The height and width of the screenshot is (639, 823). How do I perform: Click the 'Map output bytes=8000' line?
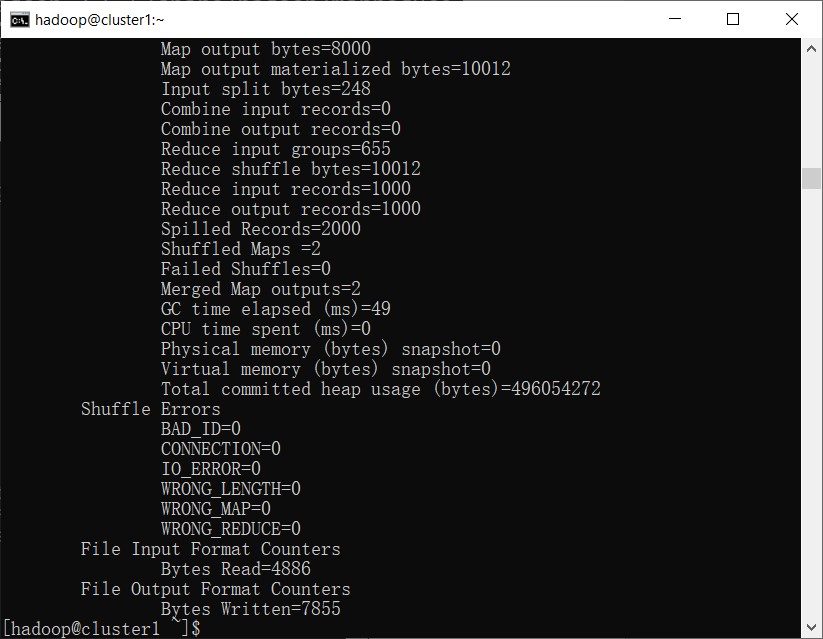265,49
